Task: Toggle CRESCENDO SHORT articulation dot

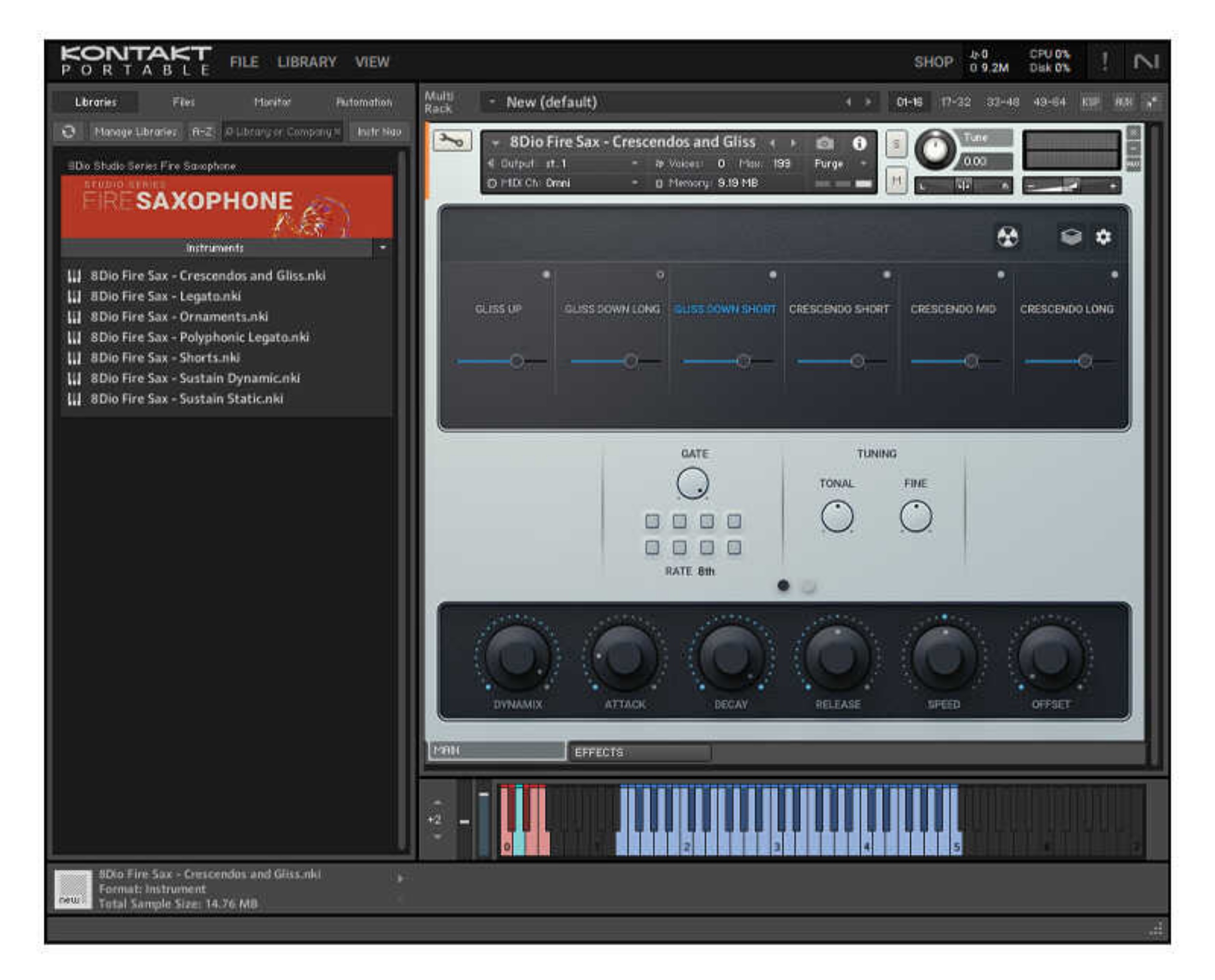Action: pyautogui.click(x=887, y=274)
